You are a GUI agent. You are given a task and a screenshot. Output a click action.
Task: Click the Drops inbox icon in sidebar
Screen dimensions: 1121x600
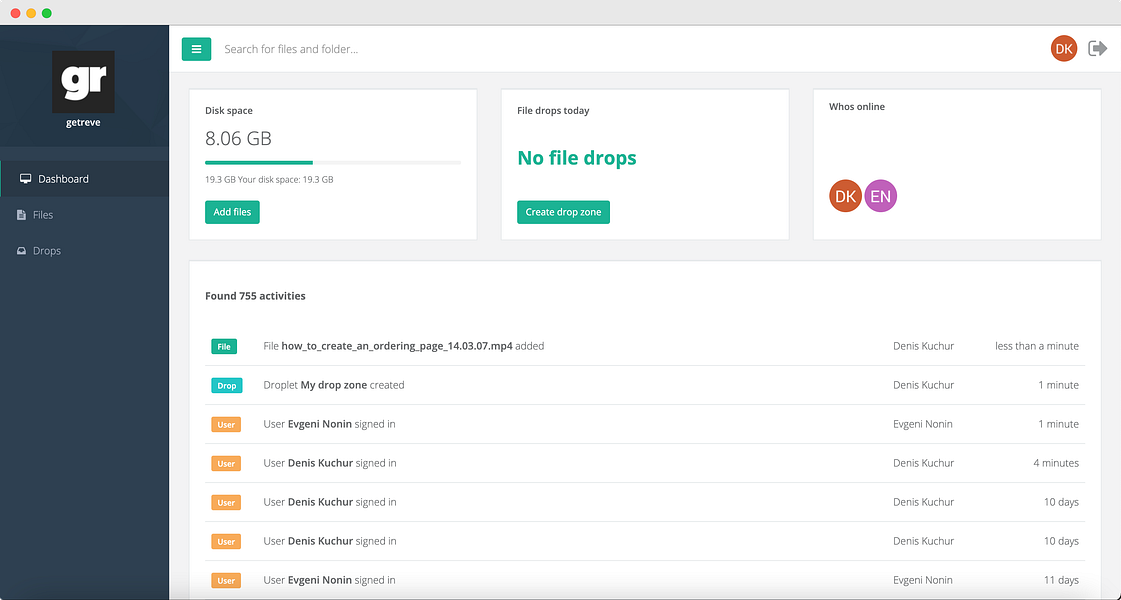(x=21, y=251)
